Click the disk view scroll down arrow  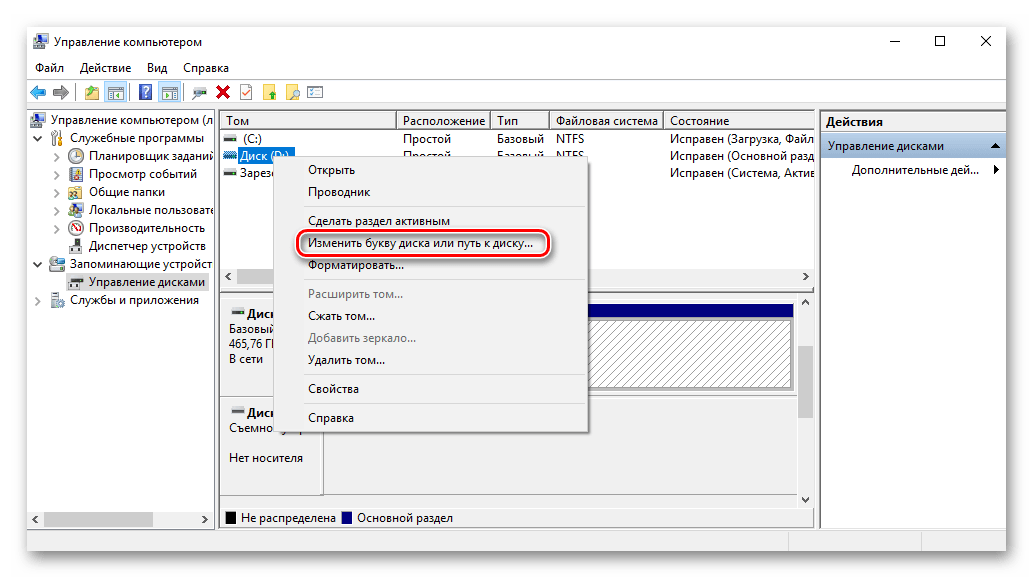pyautogui.click(x=805, y=500)
